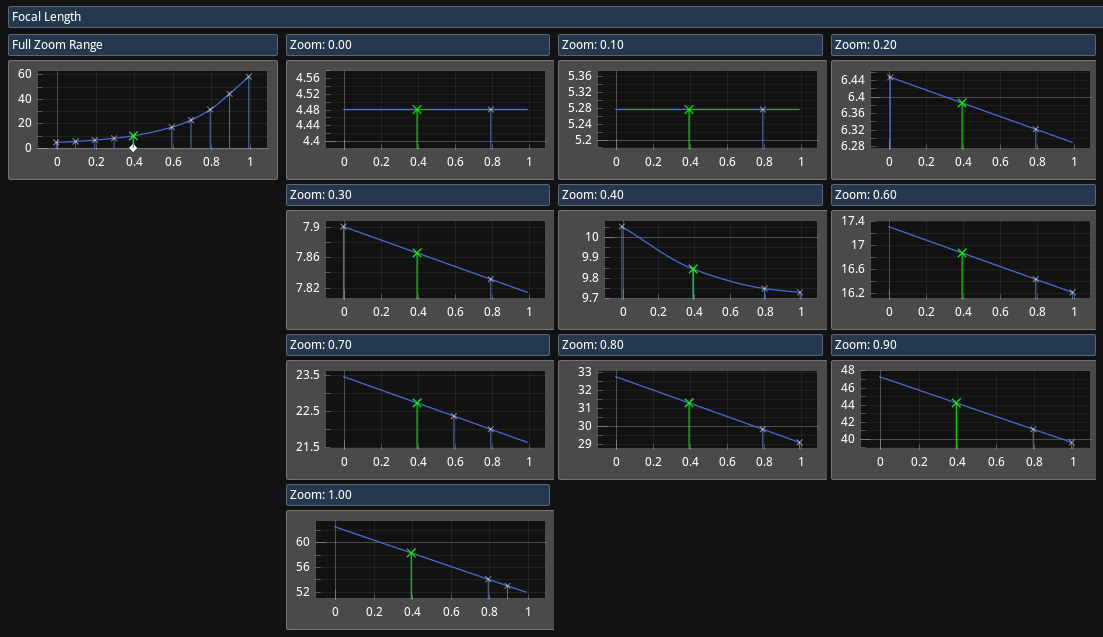
Task: Select the green point on Full Zoom Range curve
Action: (x=133, y=136)
